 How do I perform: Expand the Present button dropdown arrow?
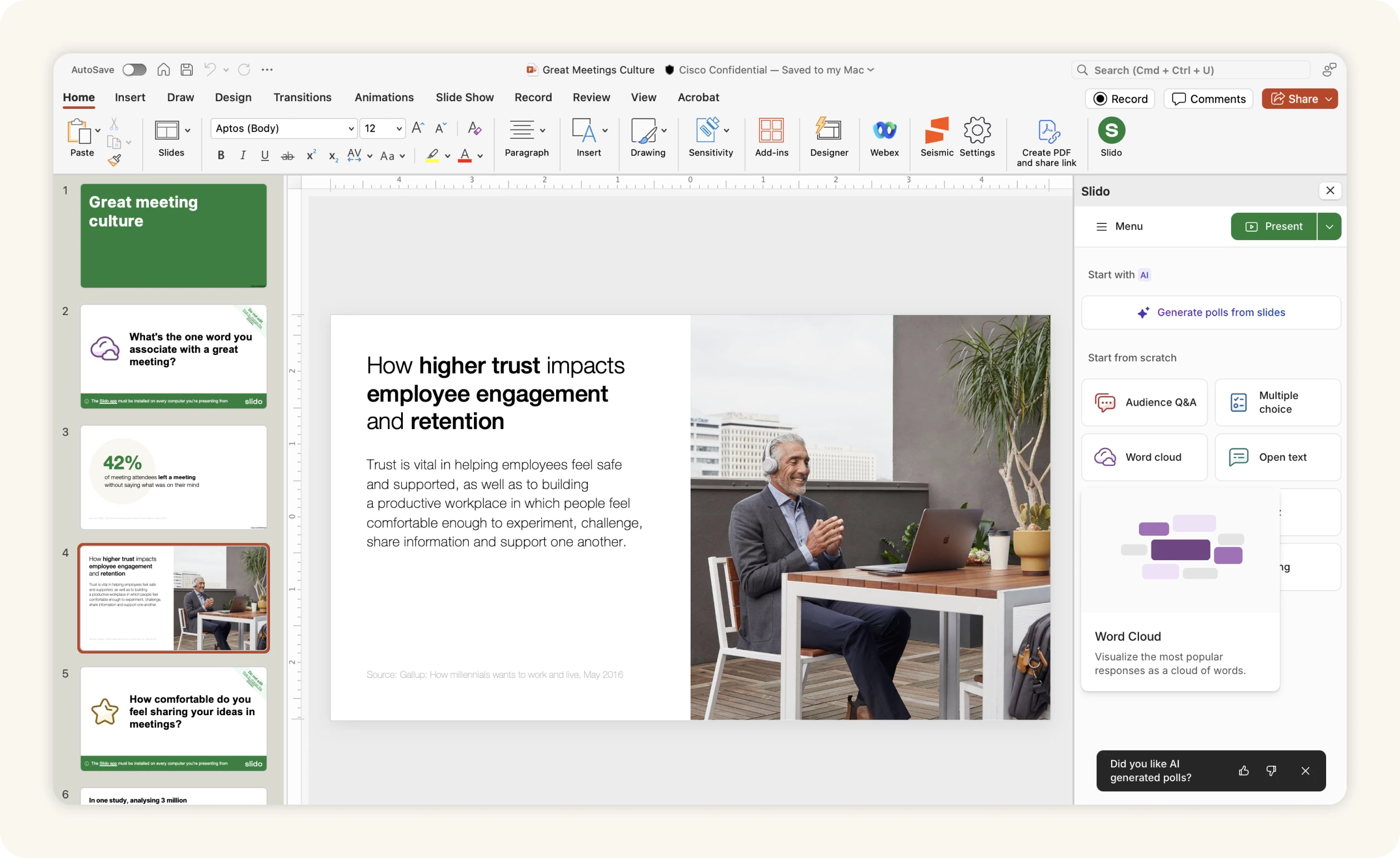point(1329,227)
